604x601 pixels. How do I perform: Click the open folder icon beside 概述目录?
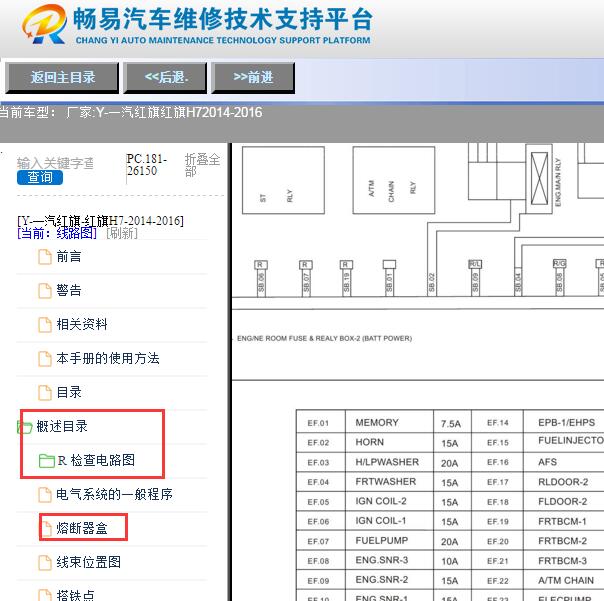pyautogui.click(x=25, y=427)
